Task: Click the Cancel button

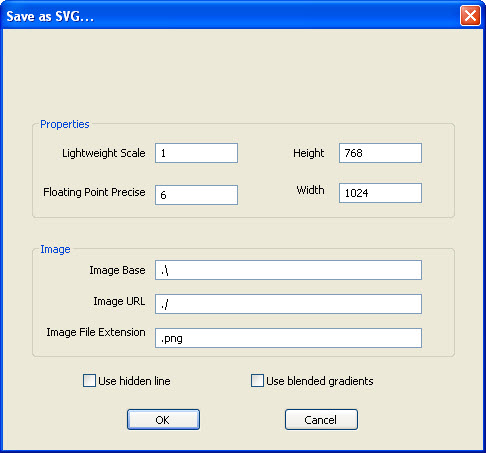Action: pyautogui.click(x=321, y=420)
